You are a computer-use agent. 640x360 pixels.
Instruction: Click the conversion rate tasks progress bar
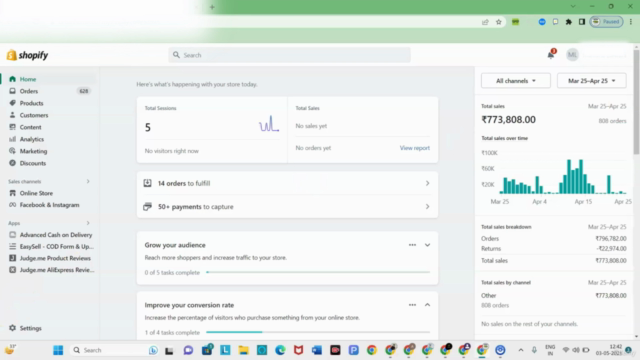[x=318, y=332]
